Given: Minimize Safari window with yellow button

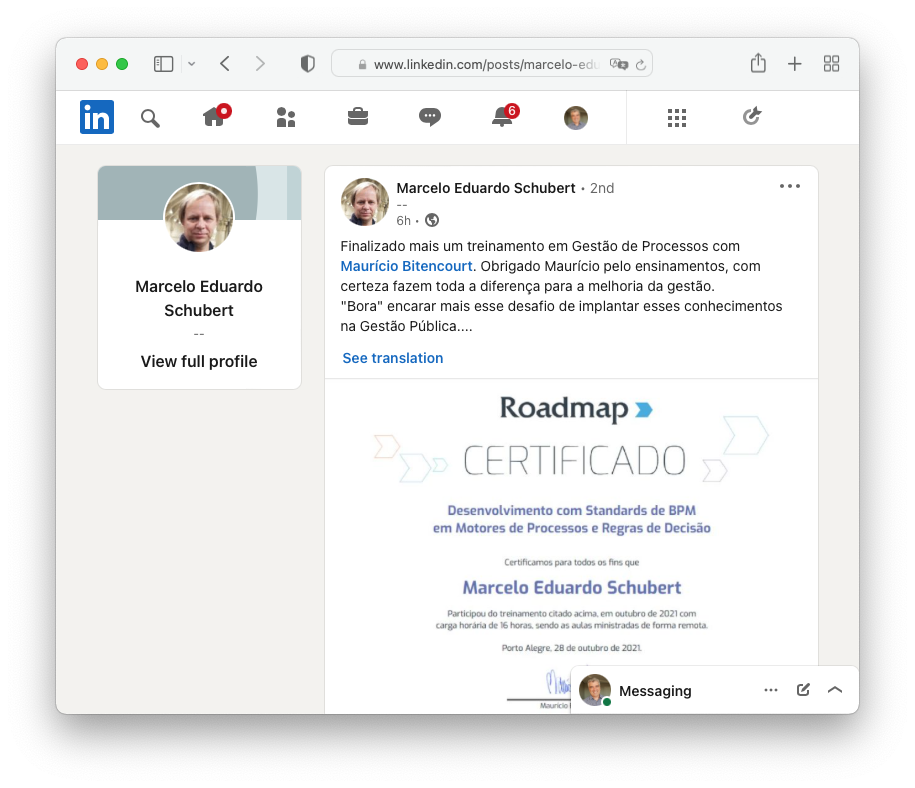Looking at the screenshot, I should (x=102, y=64).
